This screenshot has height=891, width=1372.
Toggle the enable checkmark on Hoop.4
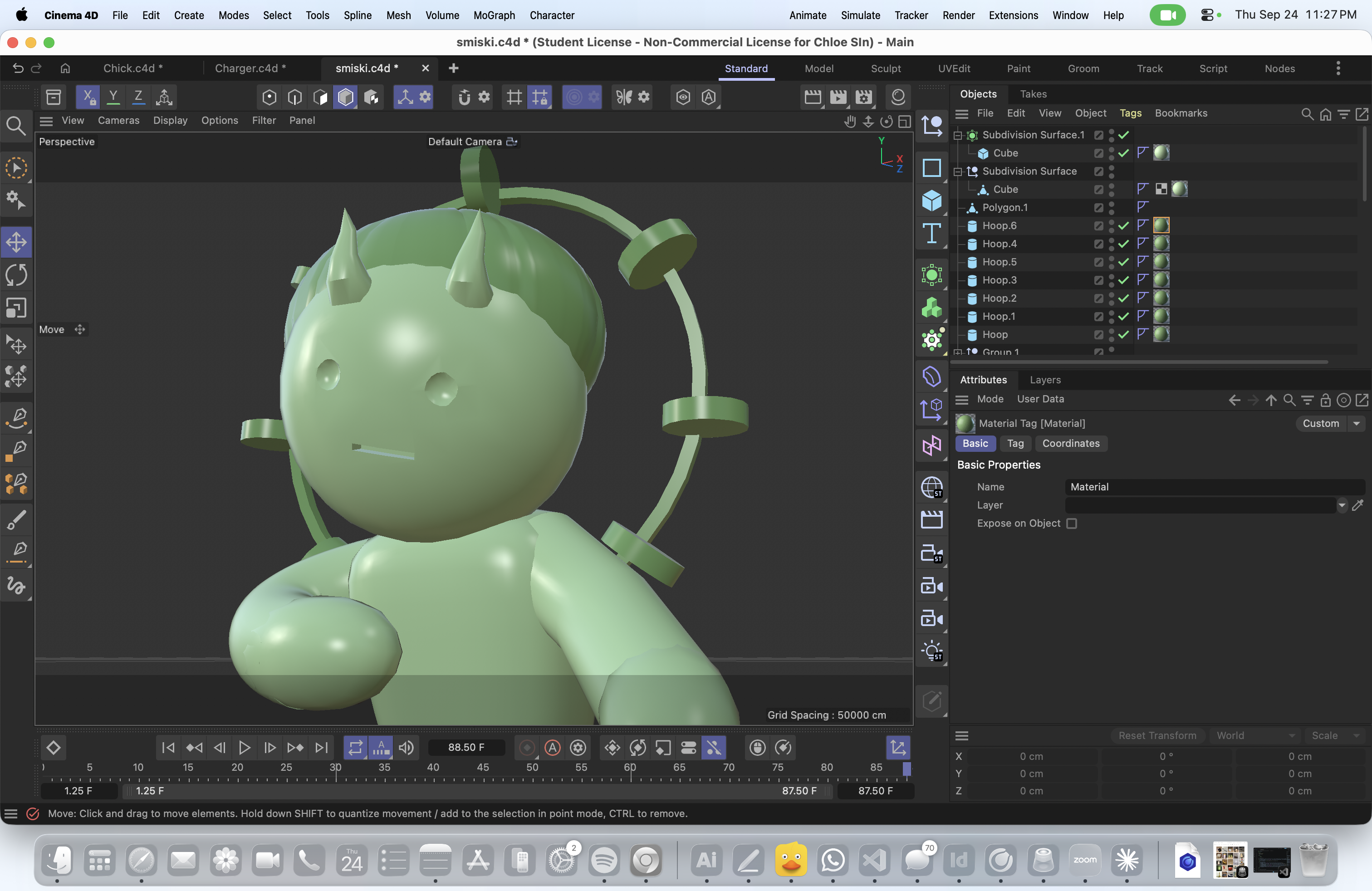click(x=1123, y=244)
